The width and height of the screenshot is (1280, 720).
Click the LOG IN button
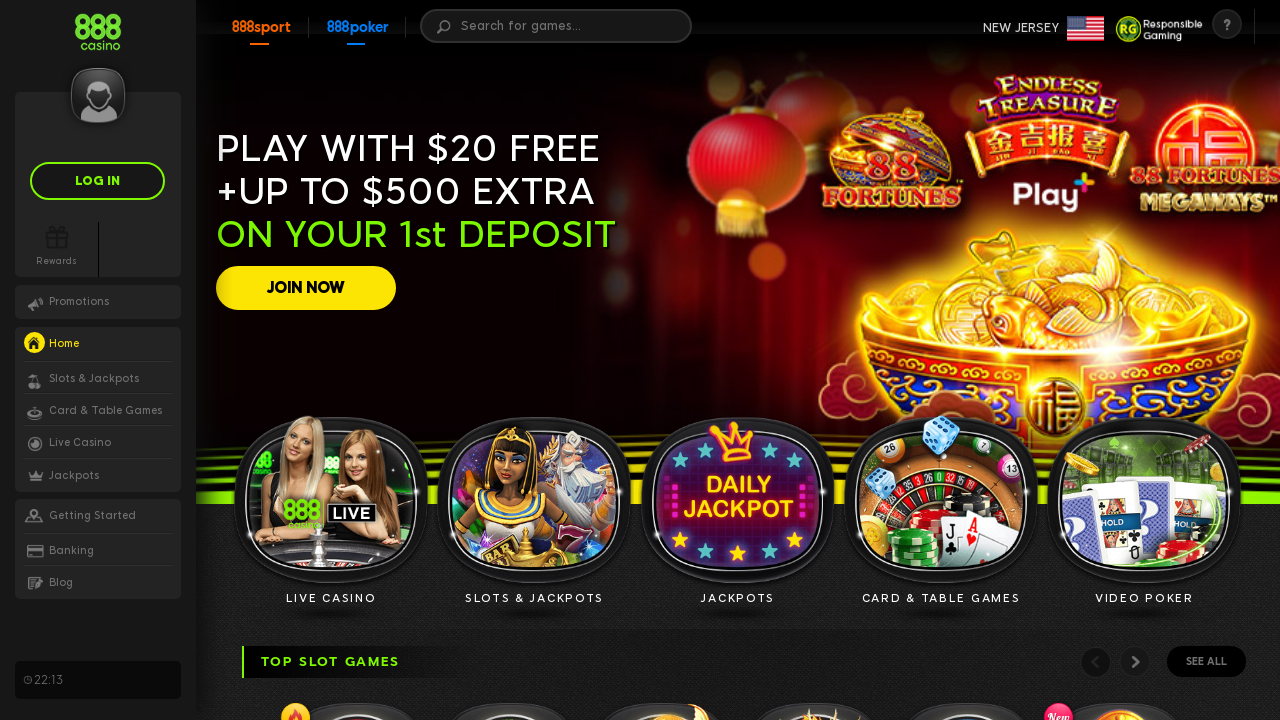98,181
